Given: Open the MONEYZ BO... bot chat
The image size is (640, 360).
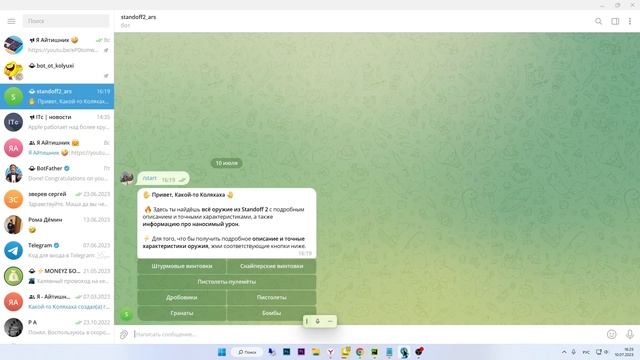Looking at the screenshot, I should [57, 276].
